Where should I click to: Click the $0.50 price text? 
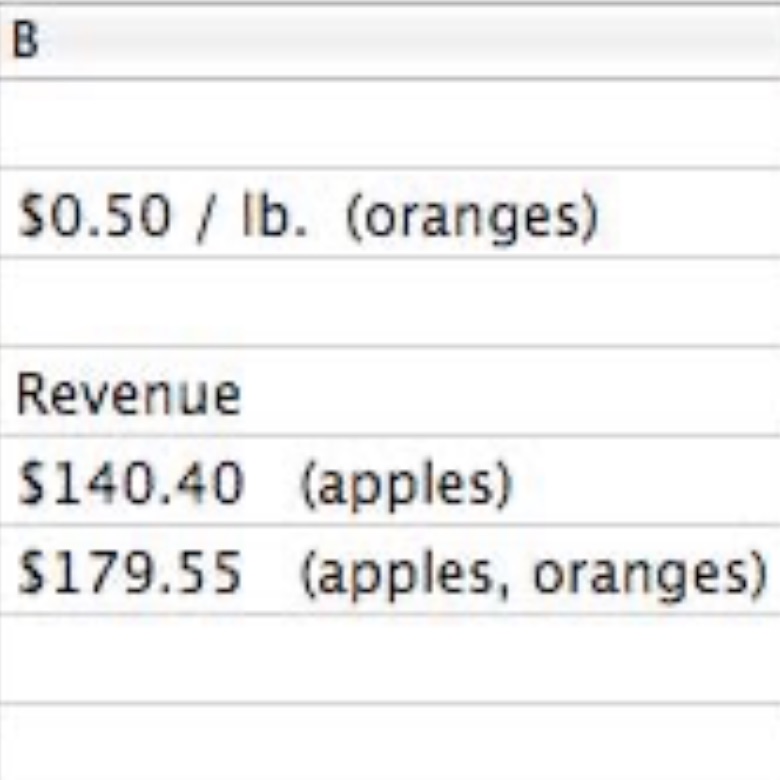point(95,216)
